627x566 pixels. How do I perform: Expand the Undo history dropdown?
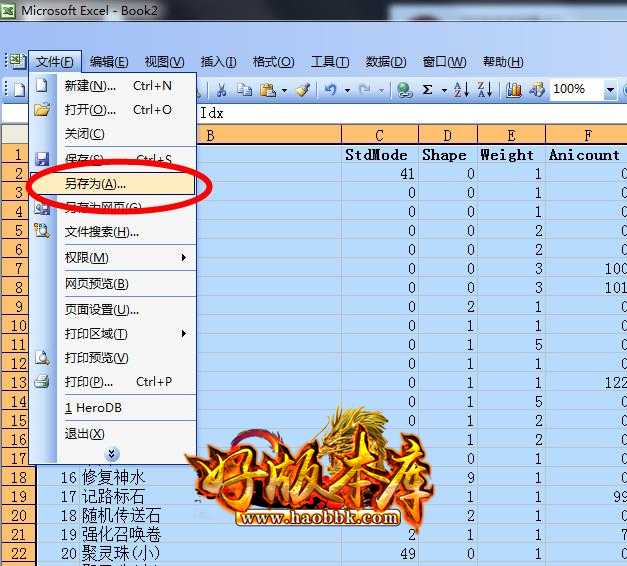pyautogui.click(x=347, y=90)
